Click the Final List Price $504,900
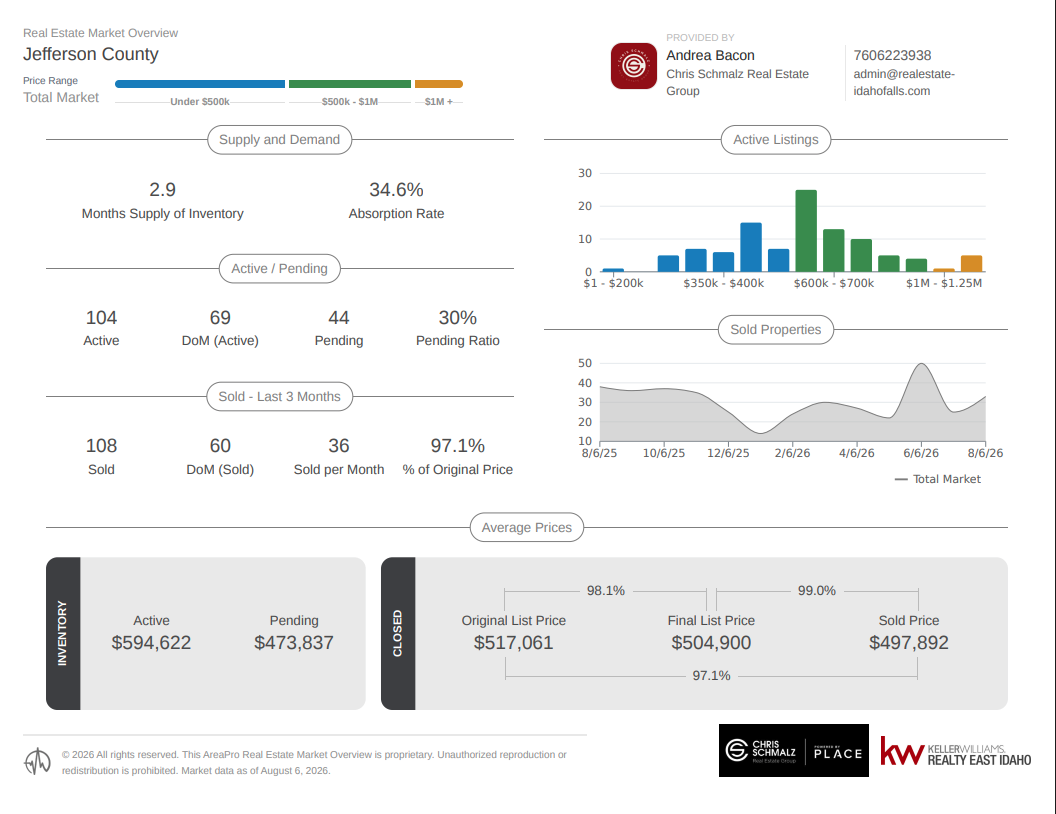Image resolution: width=1056 pixels, height=814 pixels. click(x=711, y=643)
